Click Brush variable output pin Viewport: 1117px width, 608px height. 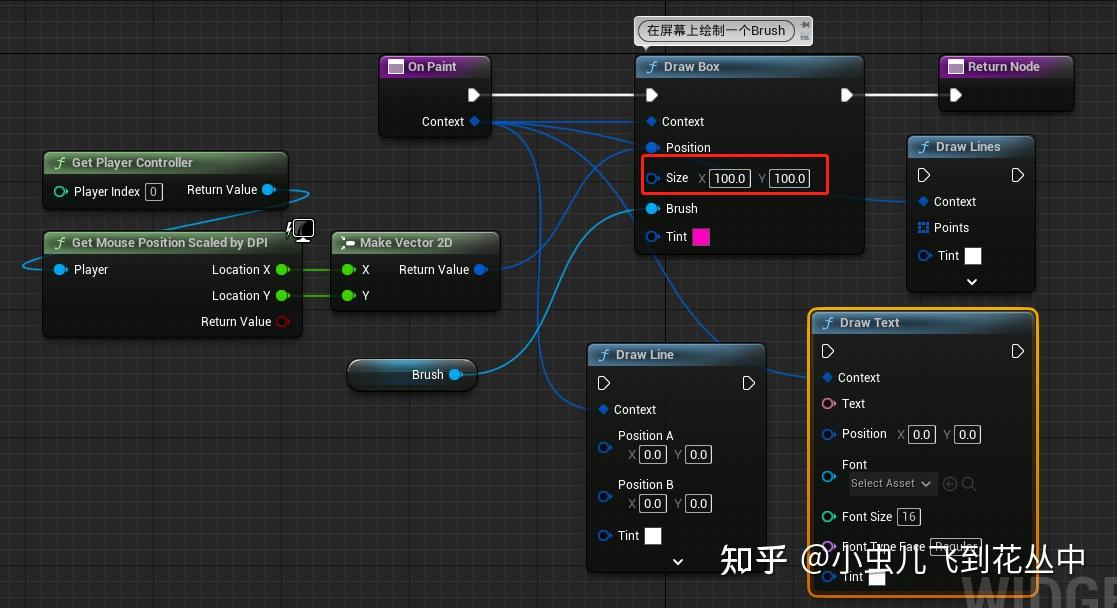[x=456, y=374]
